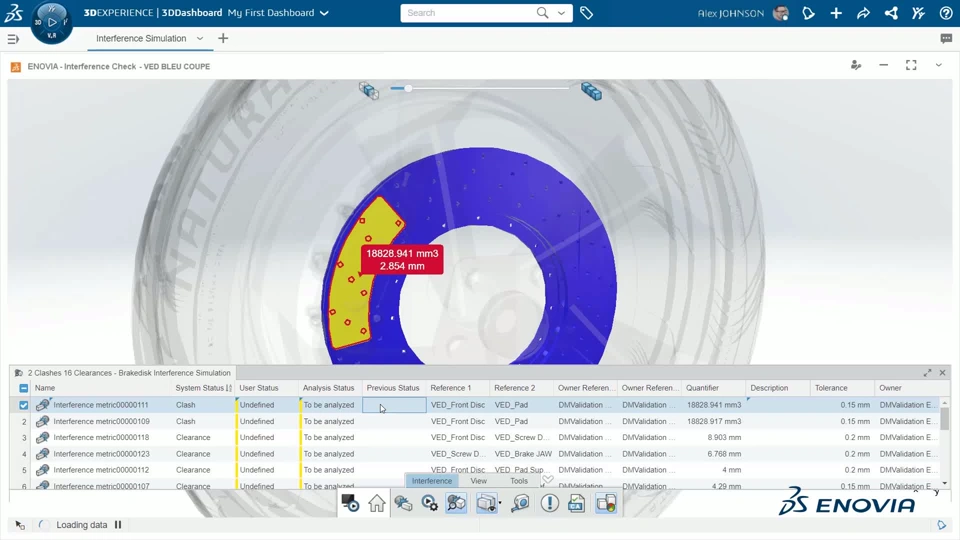Click the Analysis Status column header

point(328,388)
